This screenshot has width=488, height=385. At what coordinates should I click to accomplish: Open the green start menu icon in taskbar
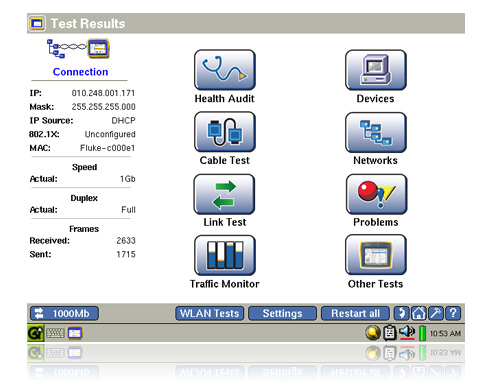pos(35,333)
